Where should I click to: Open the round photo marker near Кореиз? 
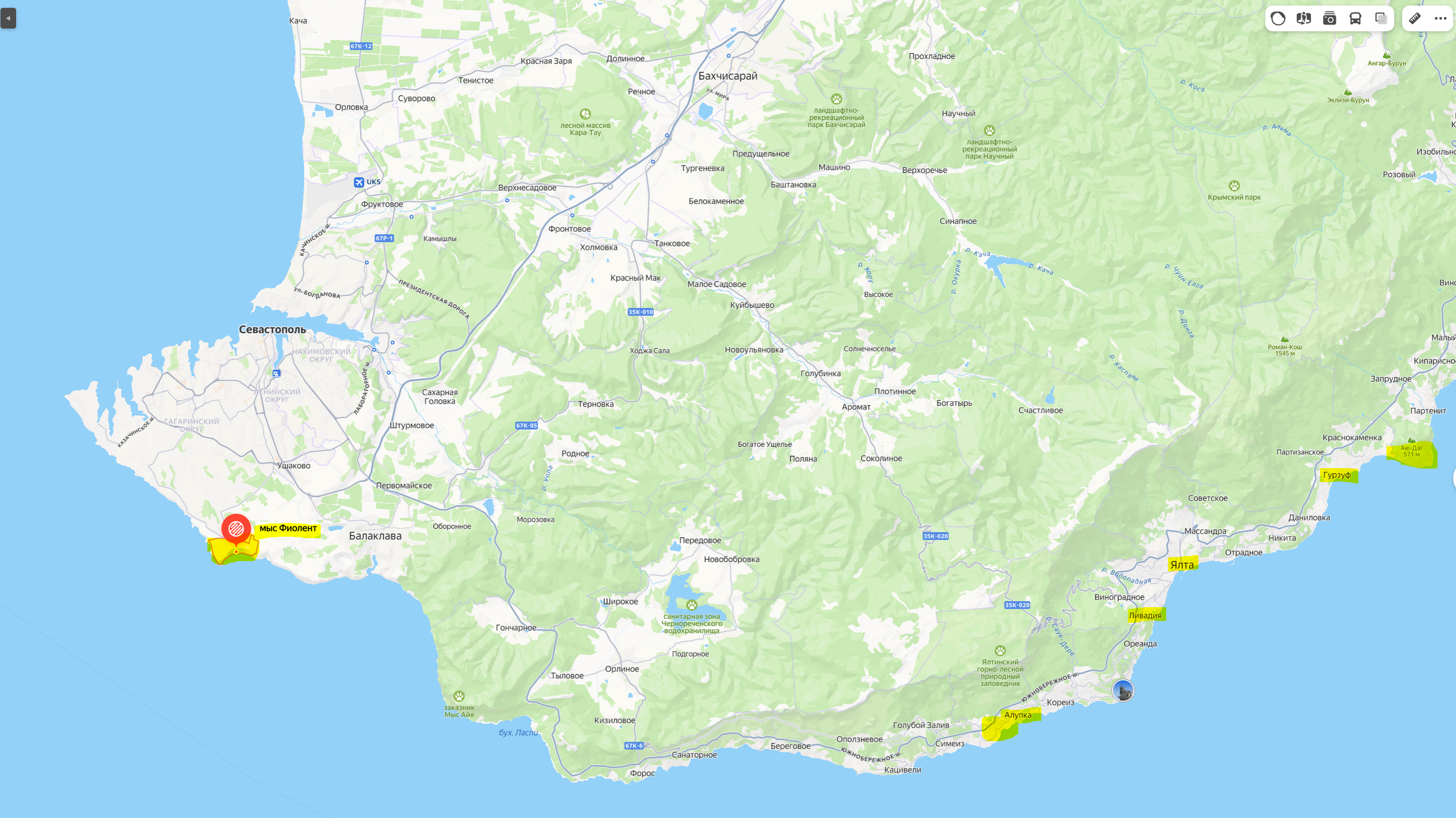click(x=1123, y=691)
